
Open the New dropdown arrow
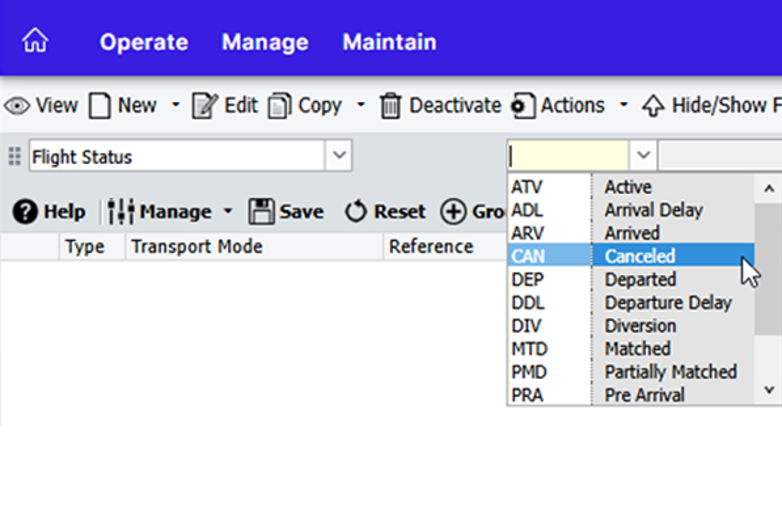175,106
